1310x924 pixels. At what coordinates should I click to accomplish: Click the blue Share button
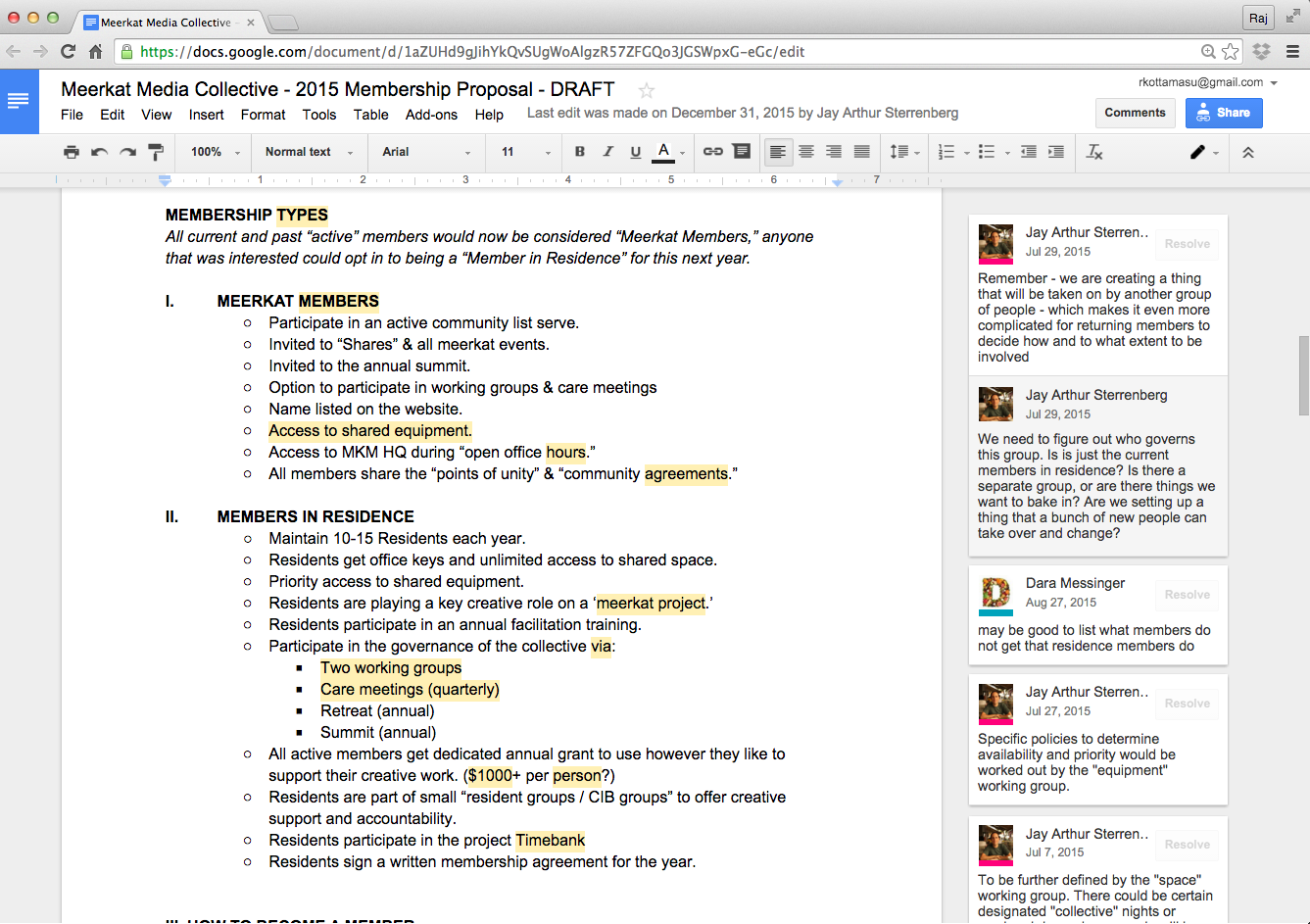click(1224, 113)
